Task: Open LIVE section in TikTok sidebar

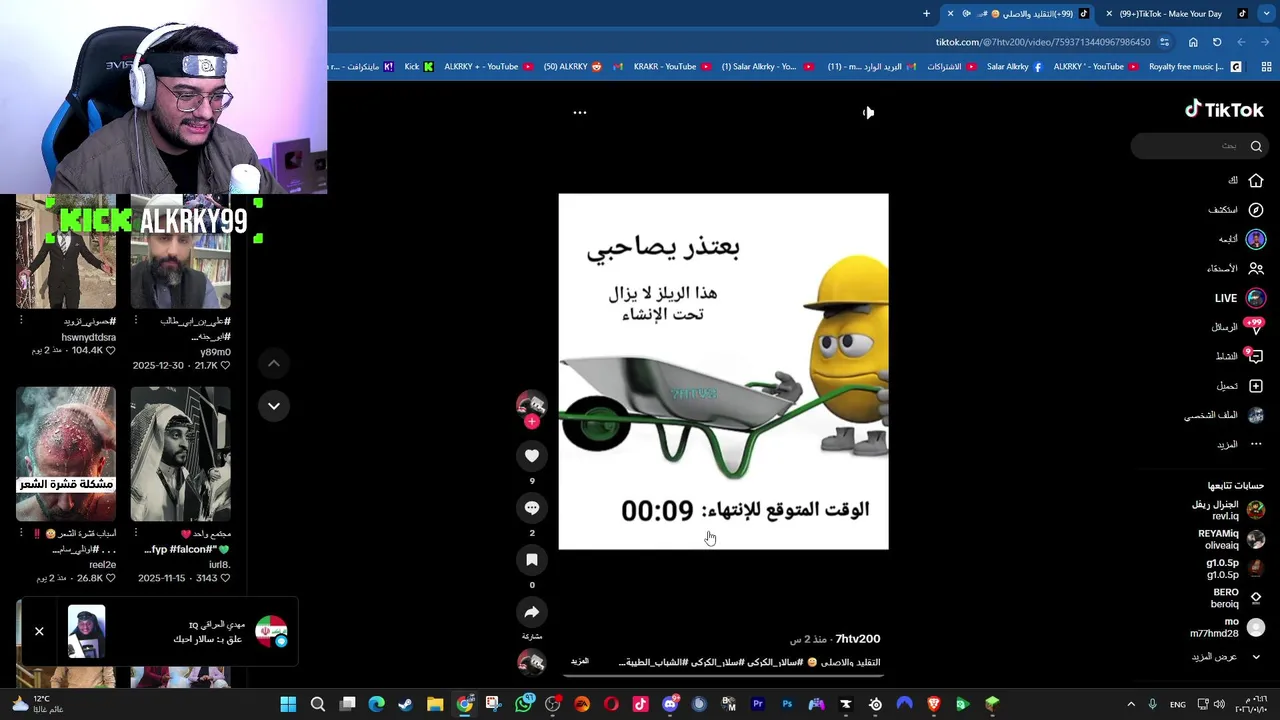Action: click(1240, 298)
